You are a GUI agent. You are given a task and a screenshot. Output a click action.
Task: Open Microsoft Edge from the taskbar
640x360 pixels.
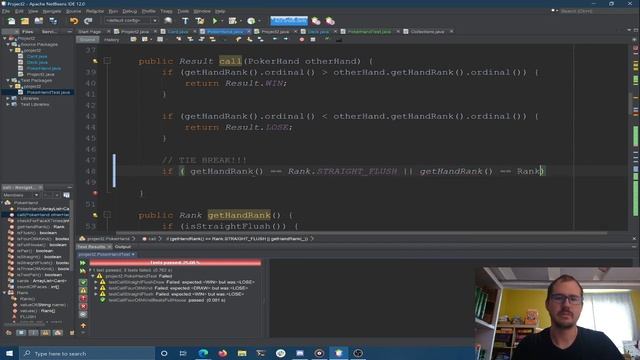tap(203, 353)
